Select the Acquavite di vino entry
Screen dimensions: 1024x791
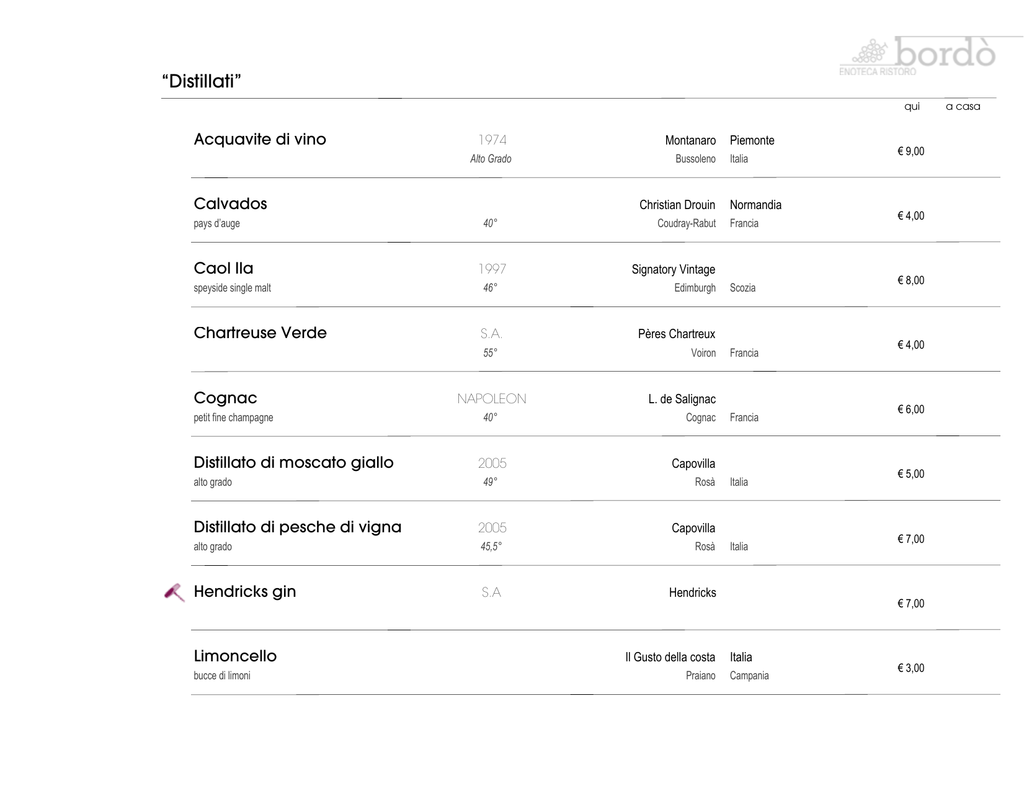click(x=260, y=140)
